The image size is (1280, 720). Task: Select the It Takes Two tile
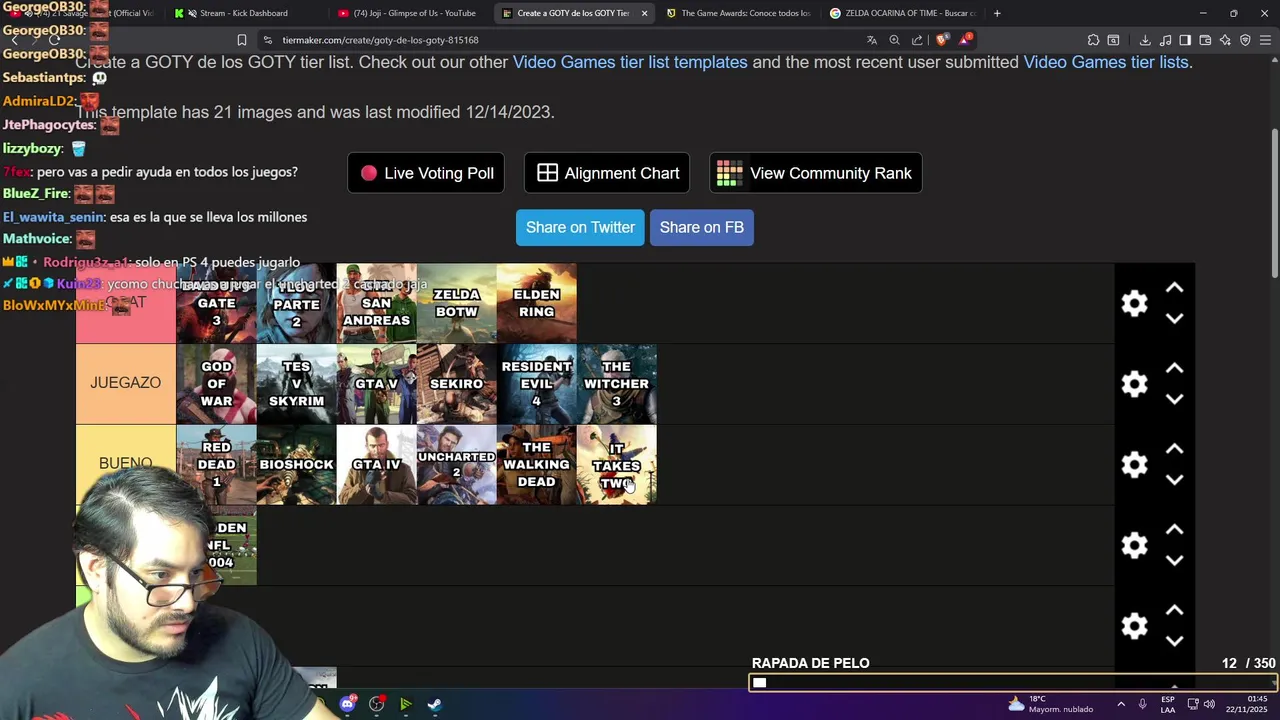tap(617, 465)
